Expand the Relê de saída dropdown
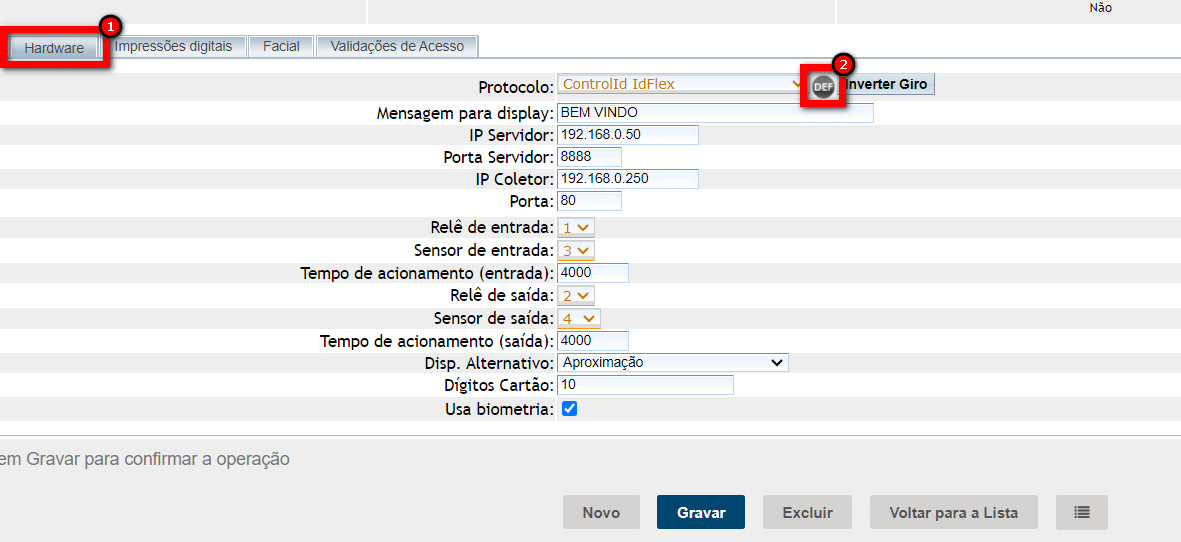The width and height of the screenshot is (1181, 542). pos(576,296)
